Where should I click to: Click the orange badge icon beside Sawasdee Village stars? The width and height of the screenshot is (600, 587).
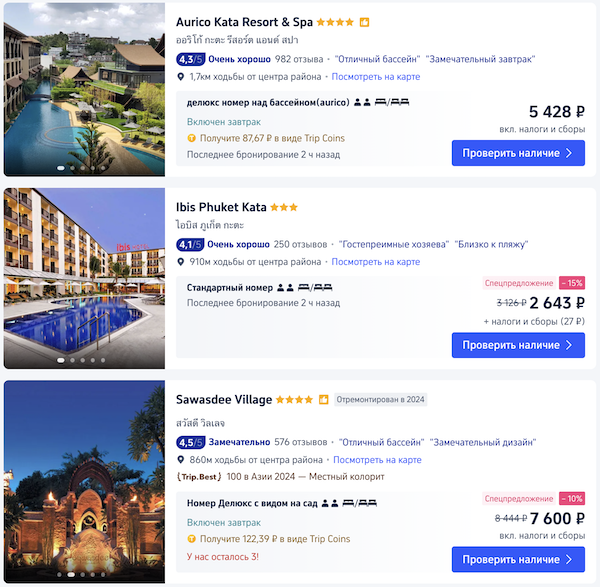[323, 400]
